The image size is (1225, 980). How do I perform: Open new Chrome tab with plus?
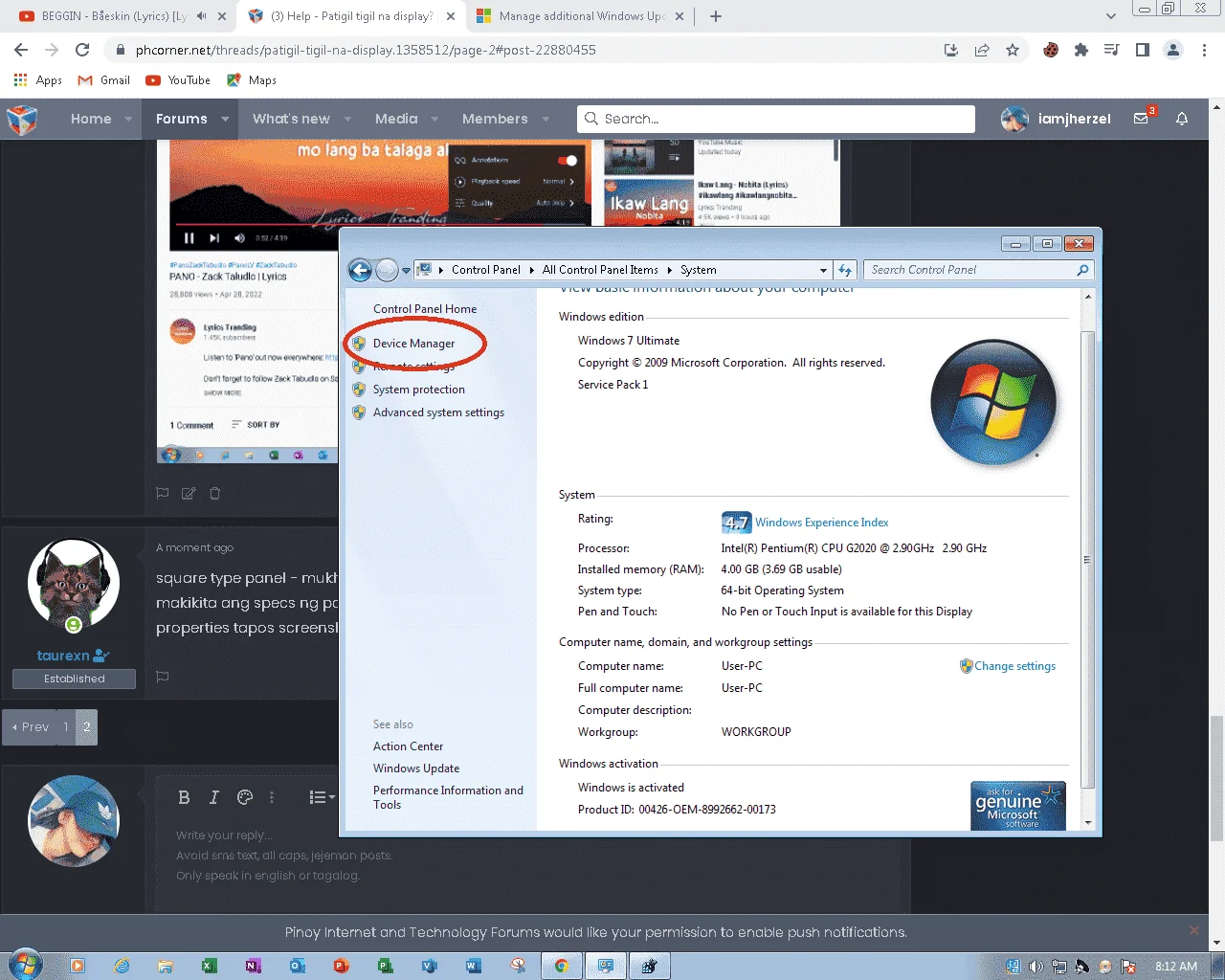click(716, 16)
